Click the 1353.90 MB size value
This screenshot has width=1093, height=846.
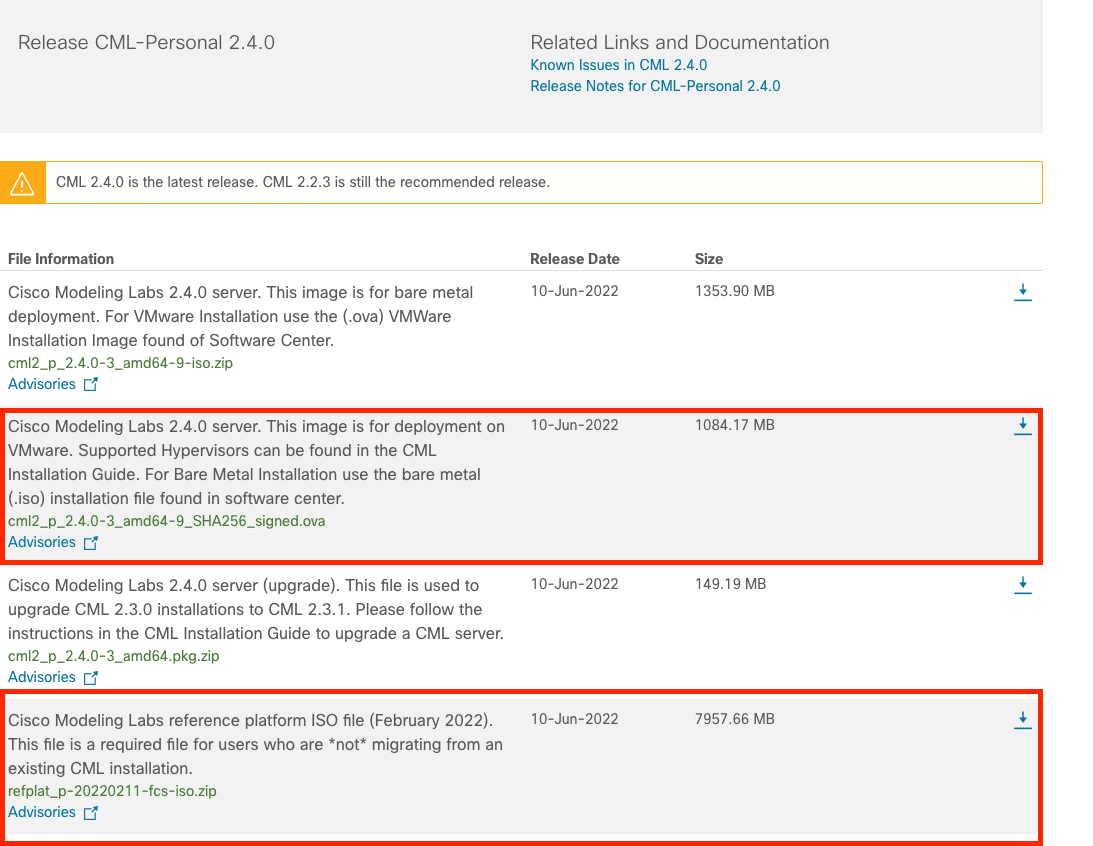[x=735, y=291]
